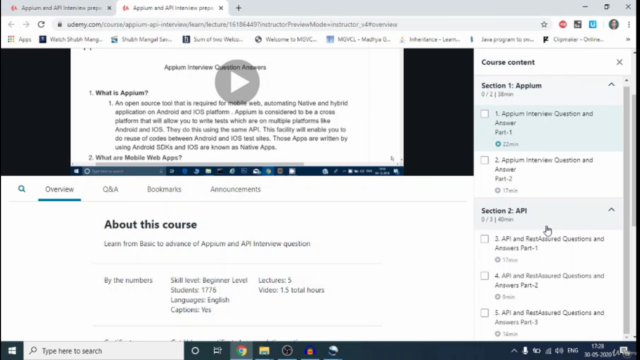Close the first Appium and API tab

point(109,8)
